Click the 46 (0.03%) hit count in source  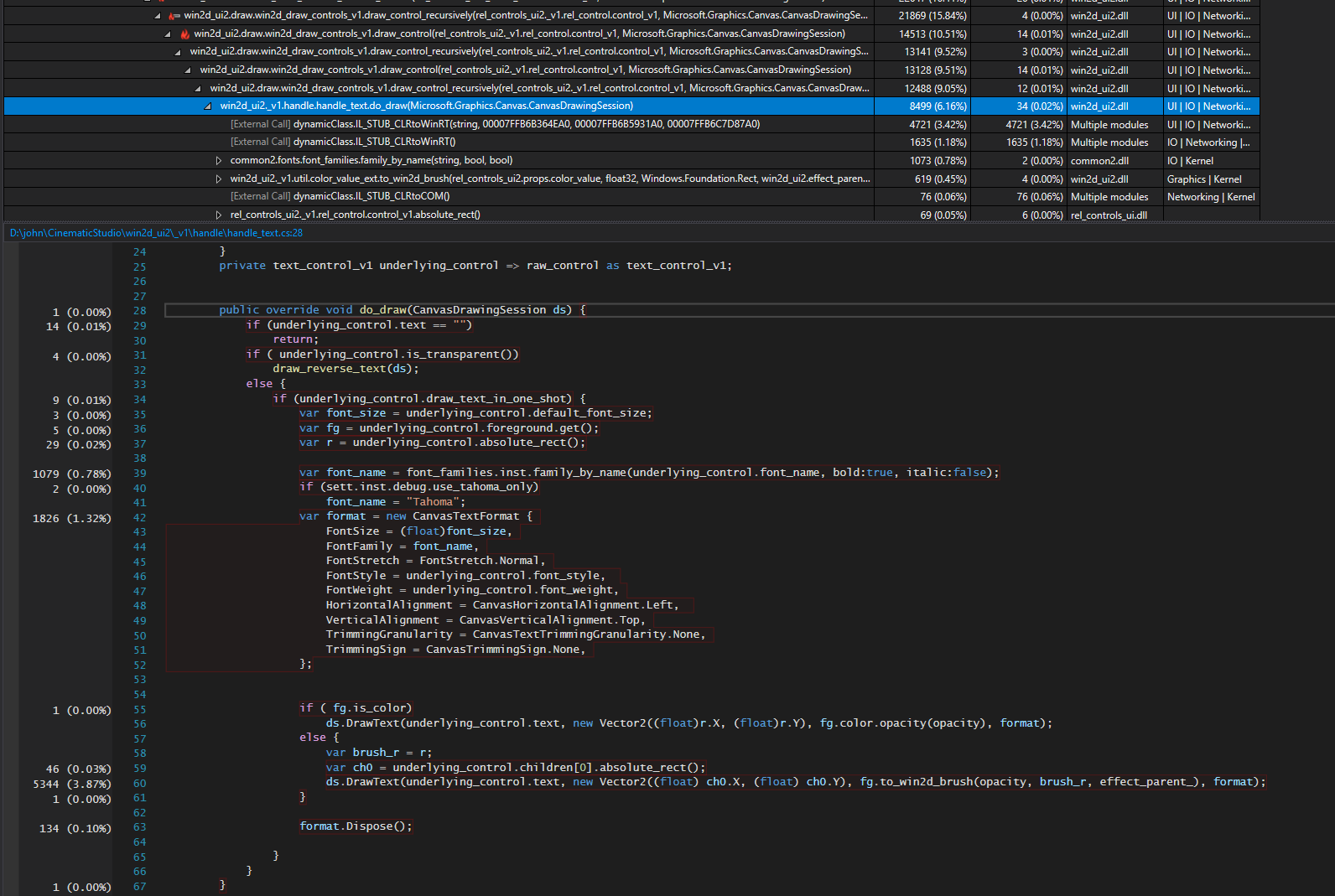pos(78,769)
